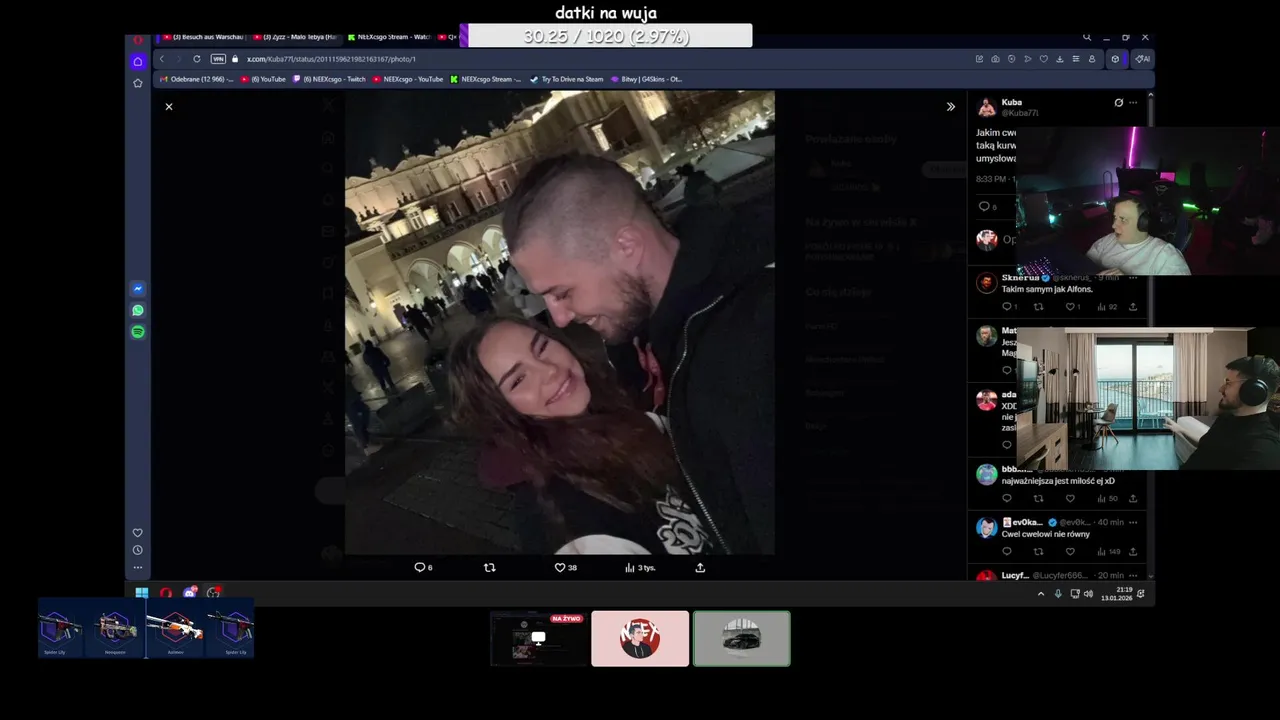Repost the enlarged photo
Image resolution: width=1280 pixels, height=720 pixels.
point(490,567)
